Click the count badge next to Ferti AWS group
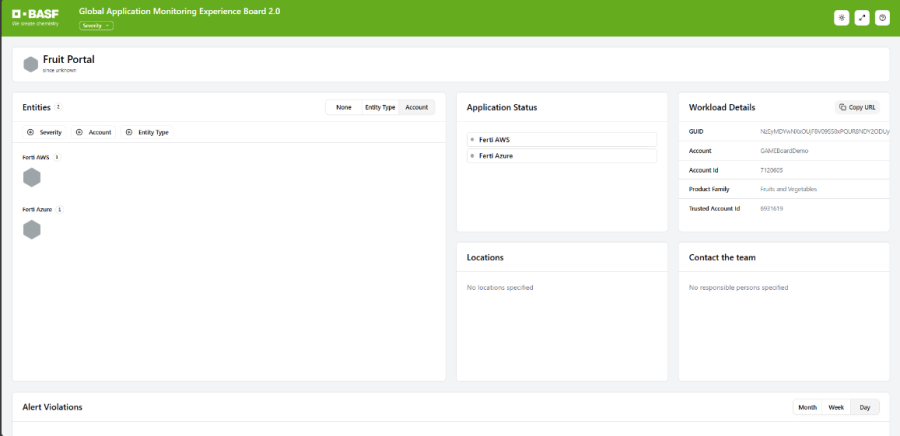900x436 pixels. click(x=57, y=157)
